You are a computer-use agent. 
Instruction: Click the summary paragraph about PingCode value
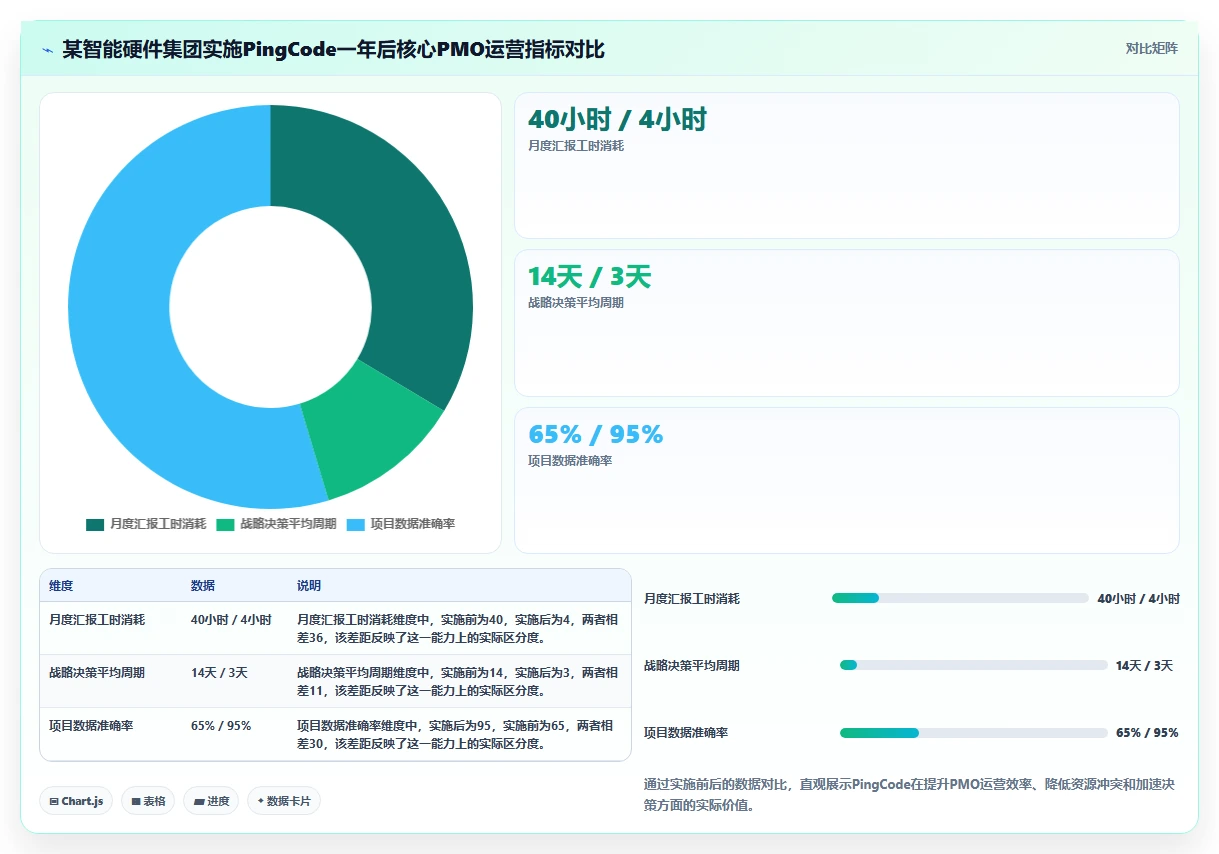coord(909,795)
